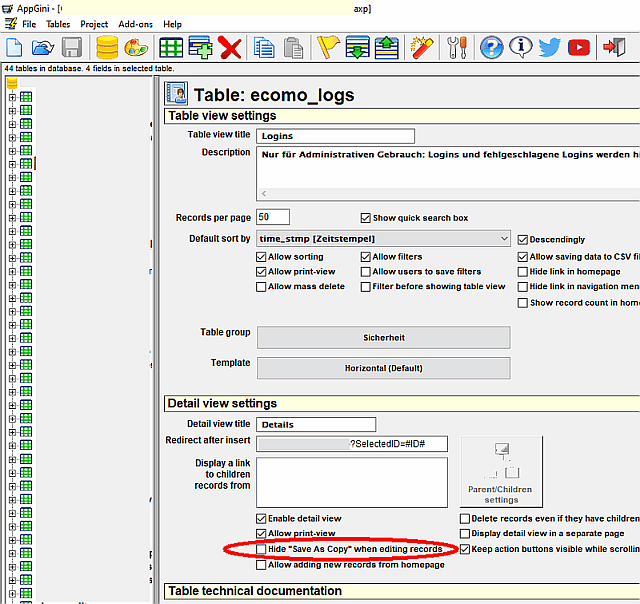640x604 pixels.
Task: Open Twitter bird icon in toolbar
Action: 549,47
